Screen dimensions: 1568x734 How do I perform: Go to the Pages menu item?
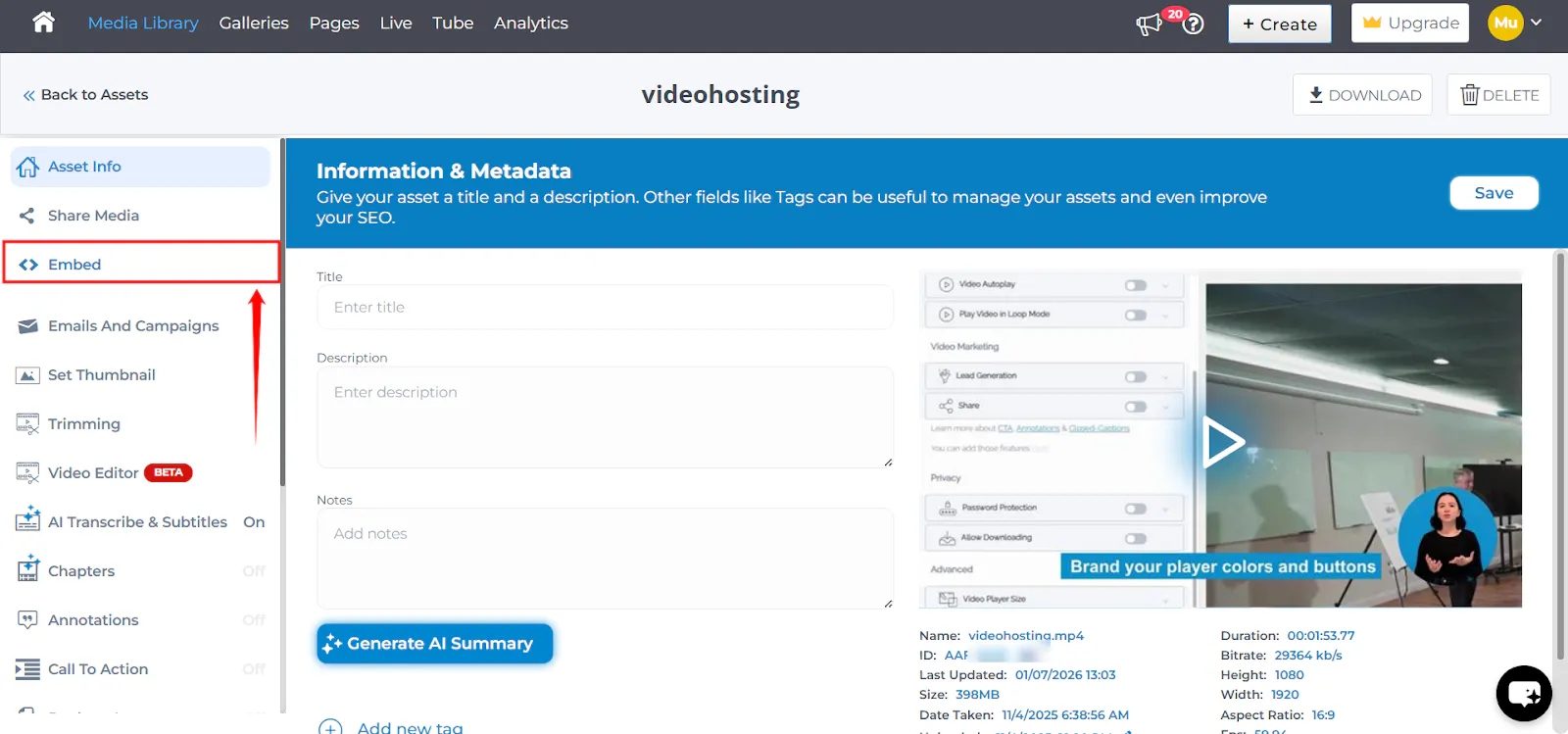tap(334, 23)
